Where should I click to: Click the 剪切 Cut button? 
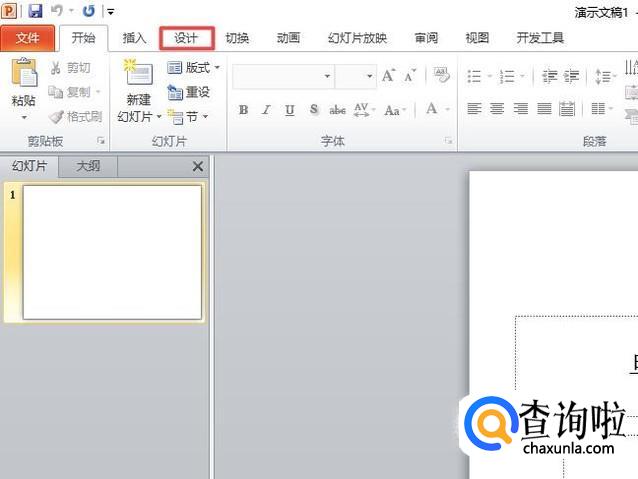pyautogui.click(x=70, y=68)
